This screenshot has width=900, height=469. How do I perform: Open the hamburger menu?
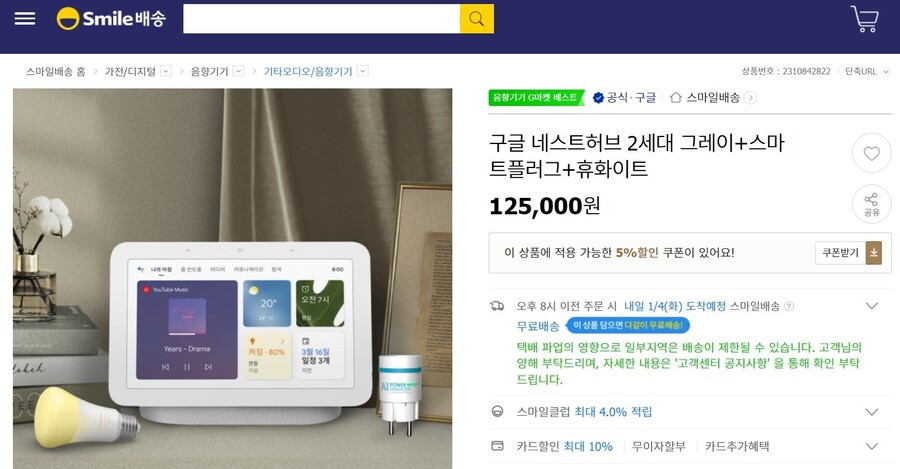pos(25,18)
